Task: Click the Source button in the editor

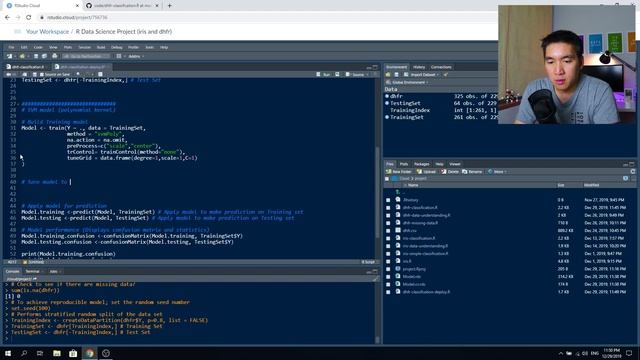Action: [x=355, y=75]
